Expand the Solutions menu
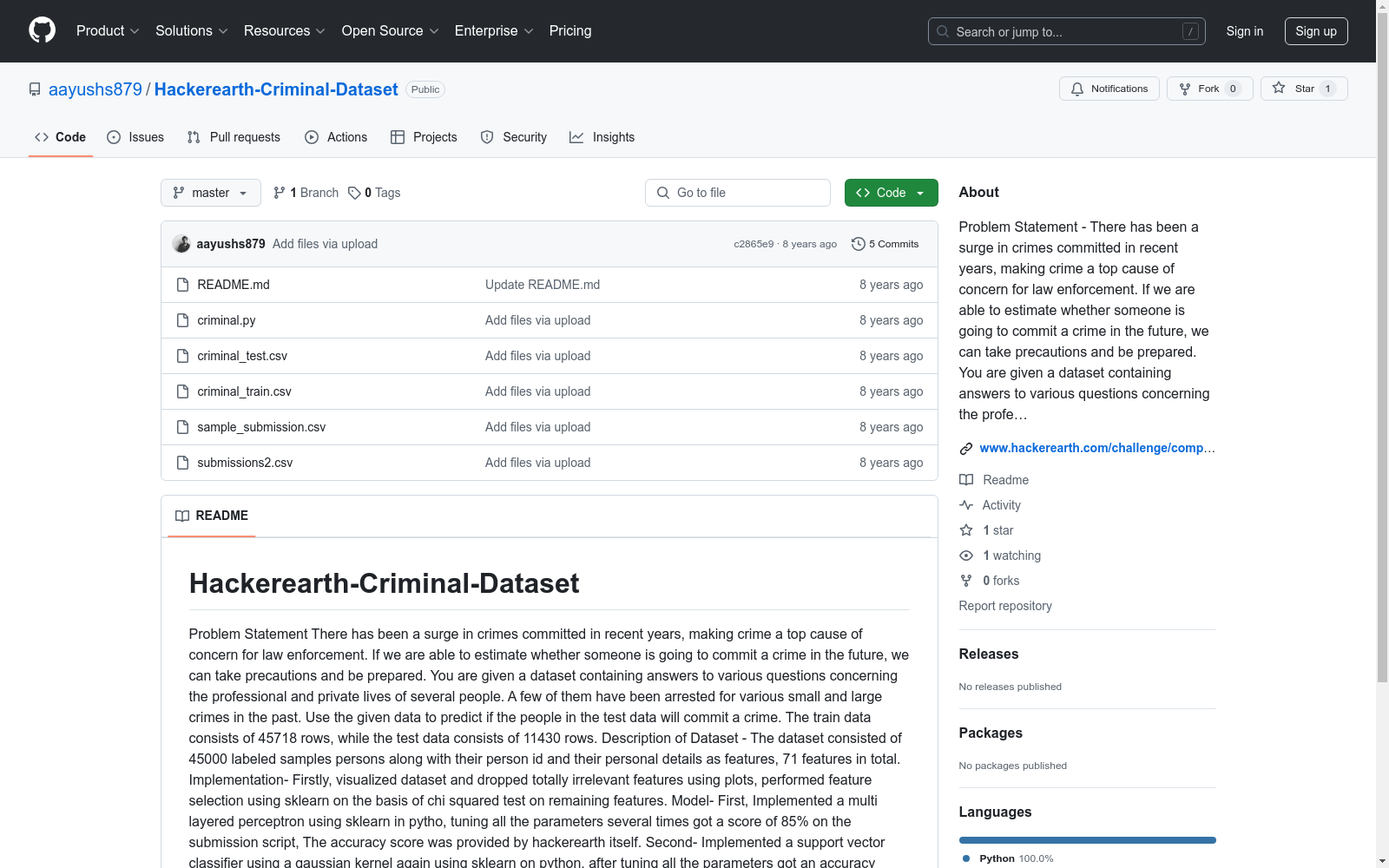This screenshot has height=868, width=1389. (x=192, y=31)
